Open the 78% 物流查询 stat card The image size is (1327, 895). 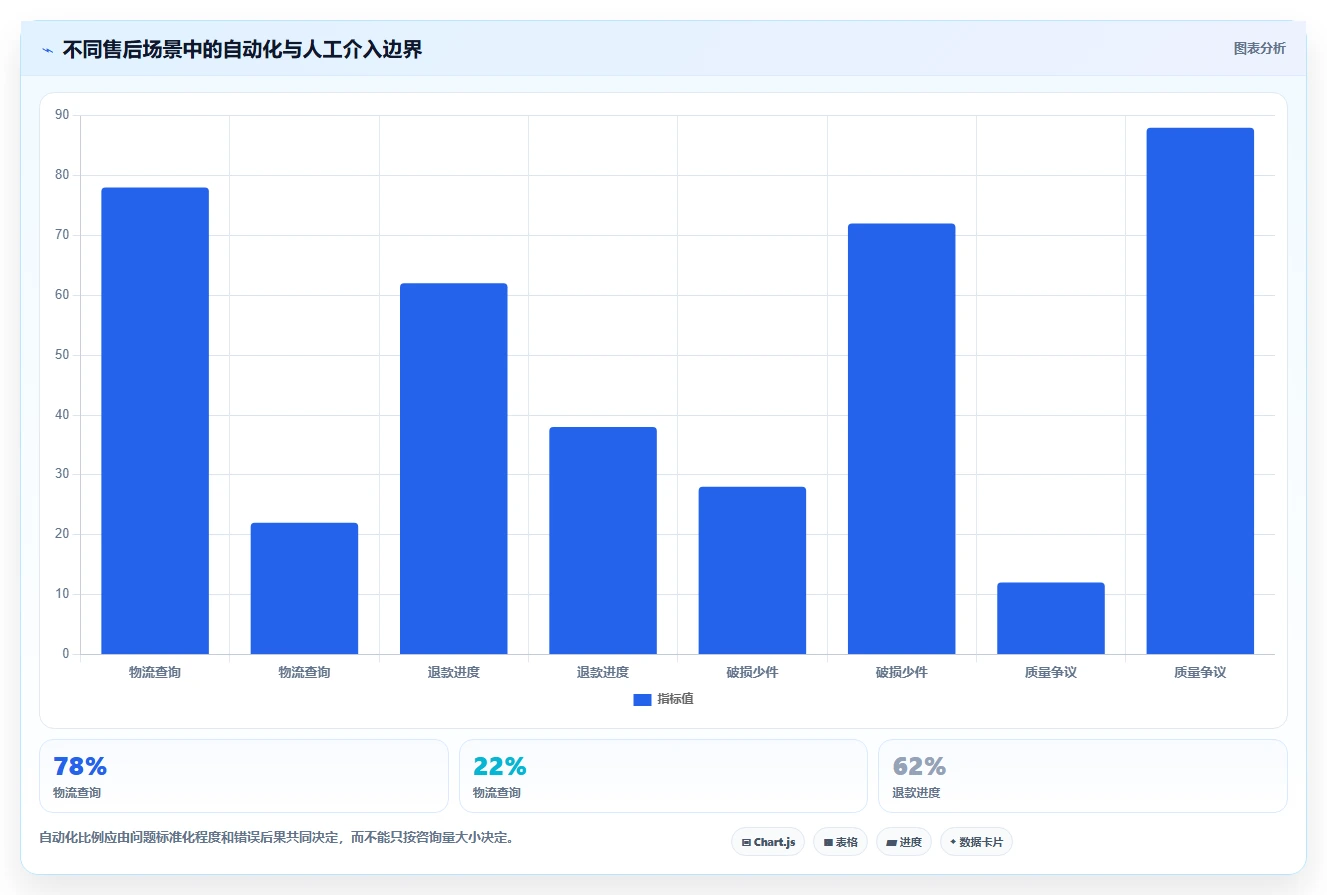coord(244,776)
